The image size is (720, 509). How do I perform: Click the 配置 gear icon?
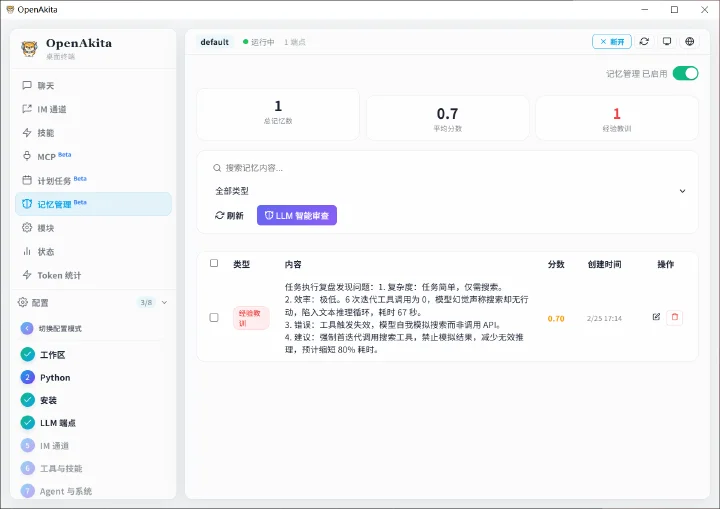pos(22,302)
